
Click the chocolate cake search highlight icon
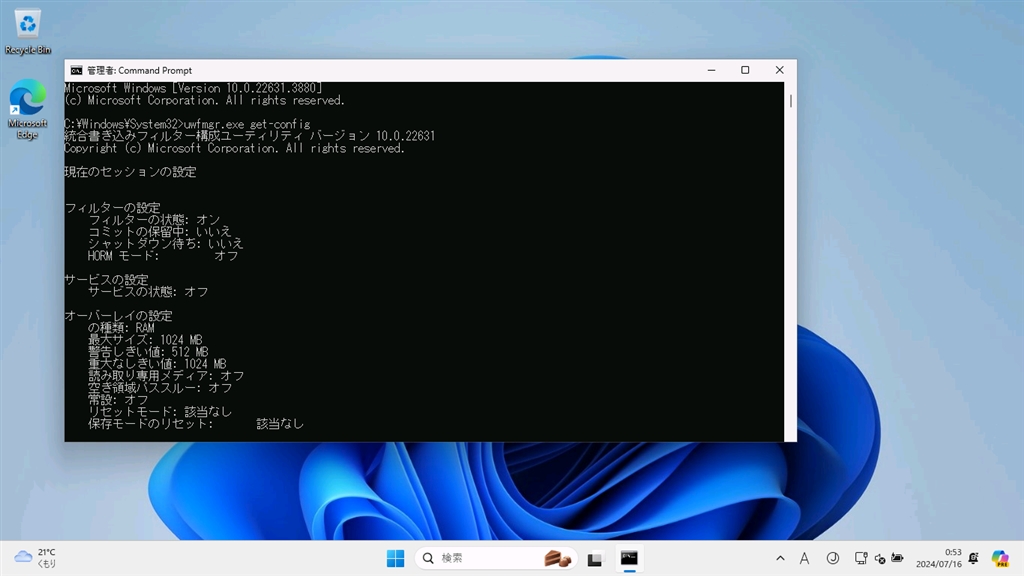click(557, 558)
